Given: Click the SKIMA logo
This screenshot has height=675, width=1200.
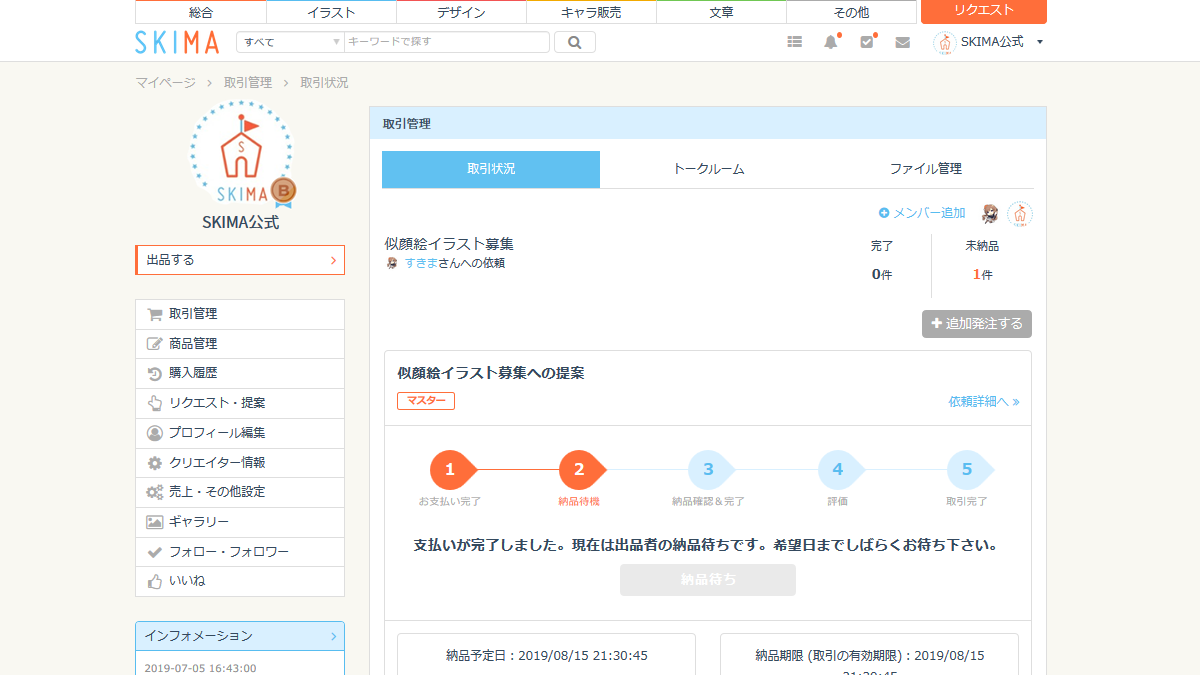Looking at the screenshot, I should 177,42.
